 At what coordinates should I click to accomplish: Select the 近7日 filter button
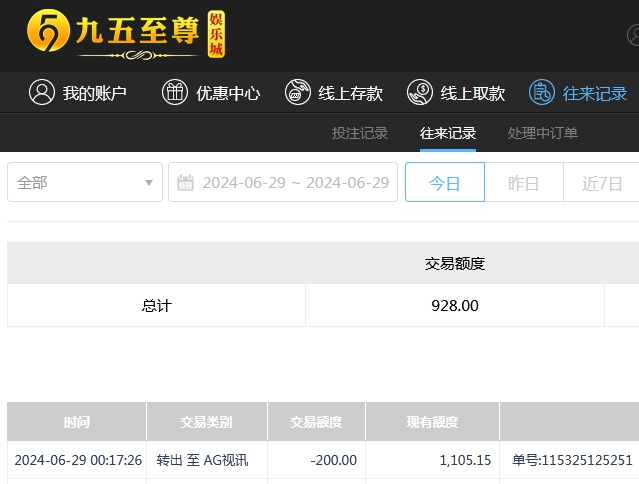[602, 182]
